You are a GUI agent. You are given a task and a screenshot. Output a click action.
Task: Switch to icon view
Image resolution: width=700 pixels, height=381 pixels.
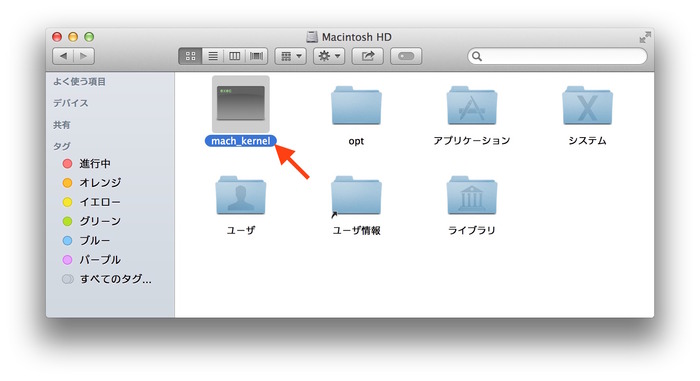(x=190, y=56)
